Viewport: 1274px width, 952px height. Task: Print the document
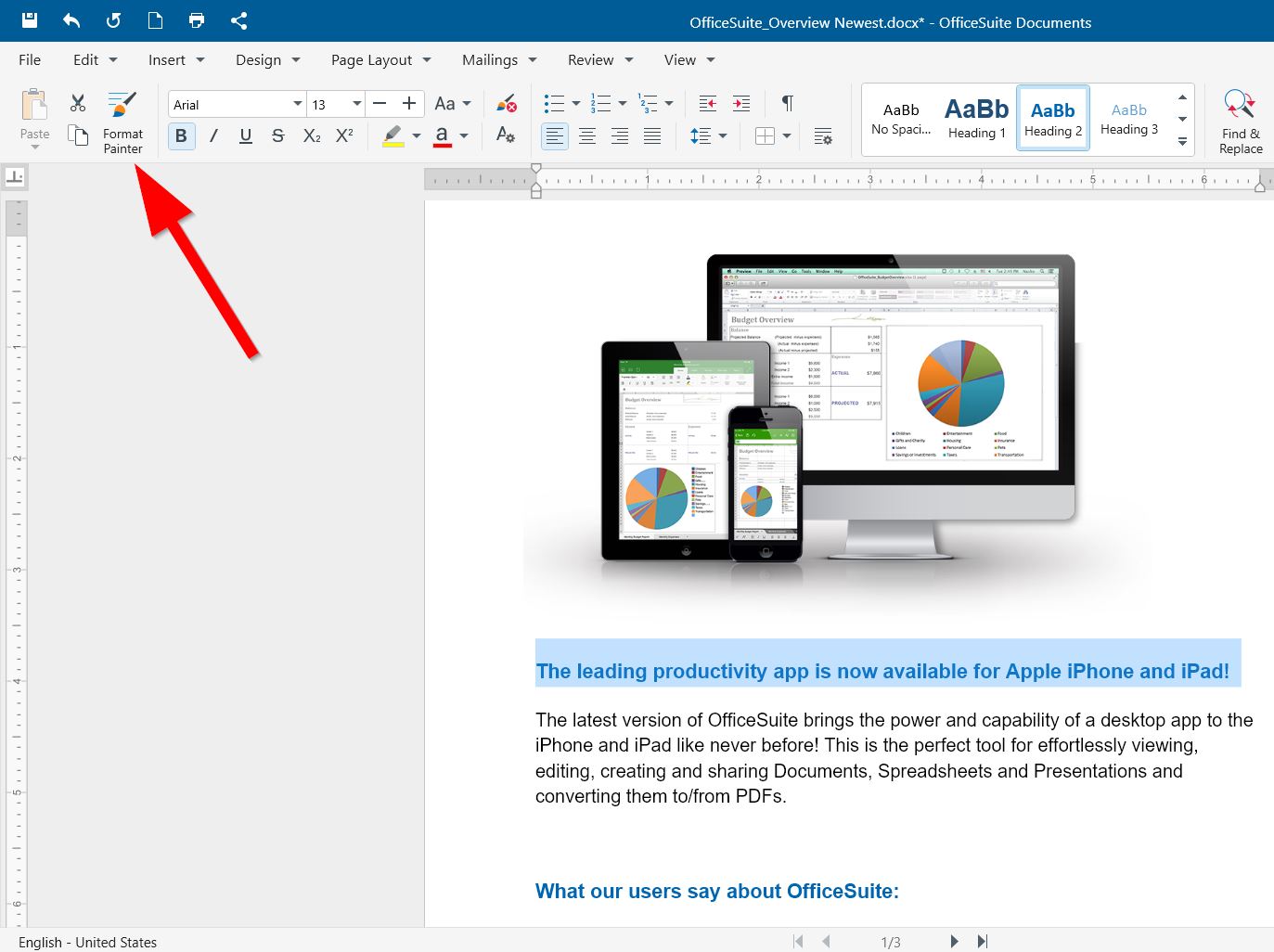pos(197,20)
